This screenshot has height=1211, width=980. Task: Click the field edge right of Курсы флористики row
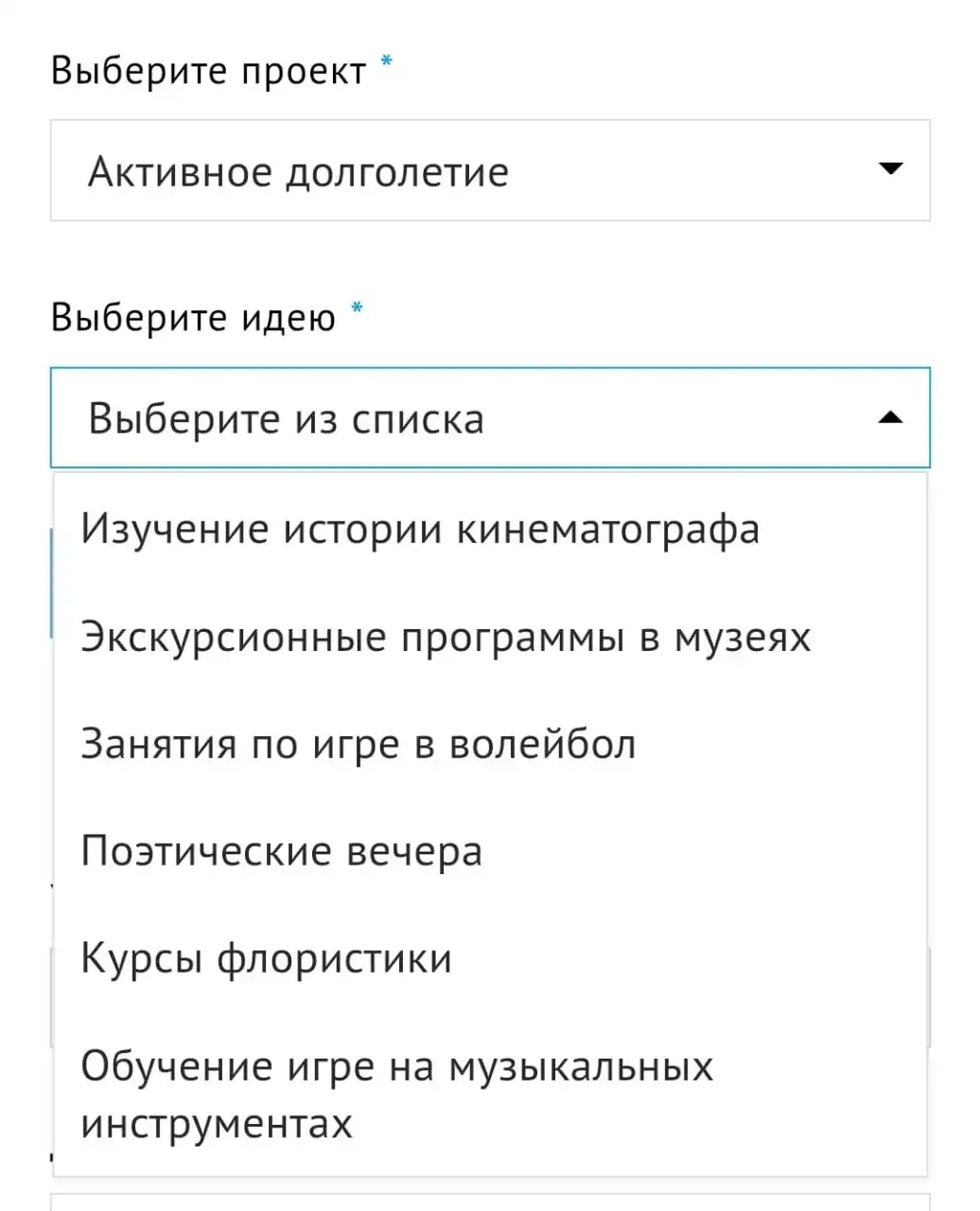coord(929,996)
